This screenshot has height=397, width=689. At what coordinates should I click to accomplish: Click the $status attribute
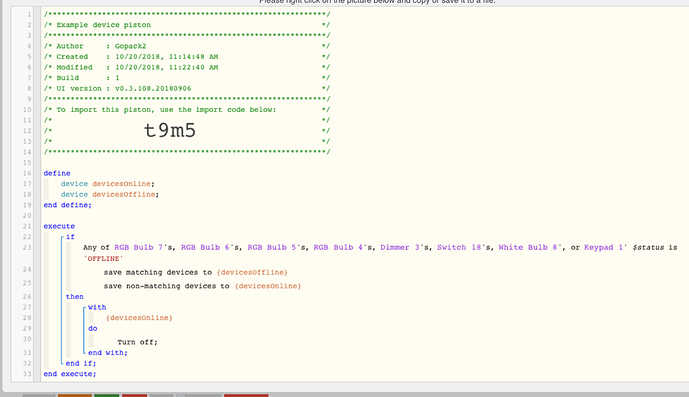[648, 248]
